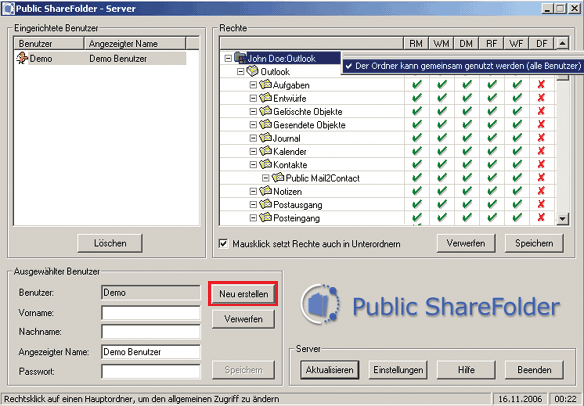This screenshot has width=584, height=406.
Task: Toggle DM right for Gelöschte Objekte
Action: click(x=467, y=111)
